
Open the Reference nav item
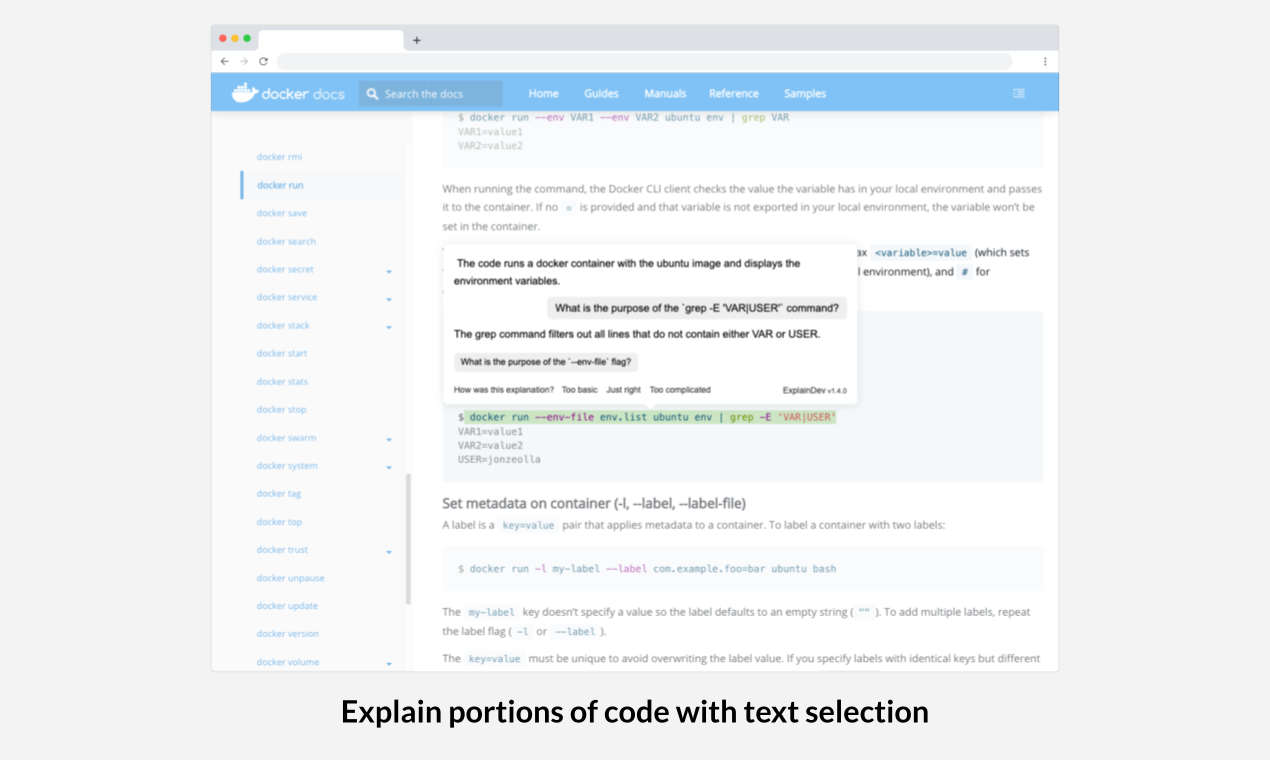click(x=734, y=94)
